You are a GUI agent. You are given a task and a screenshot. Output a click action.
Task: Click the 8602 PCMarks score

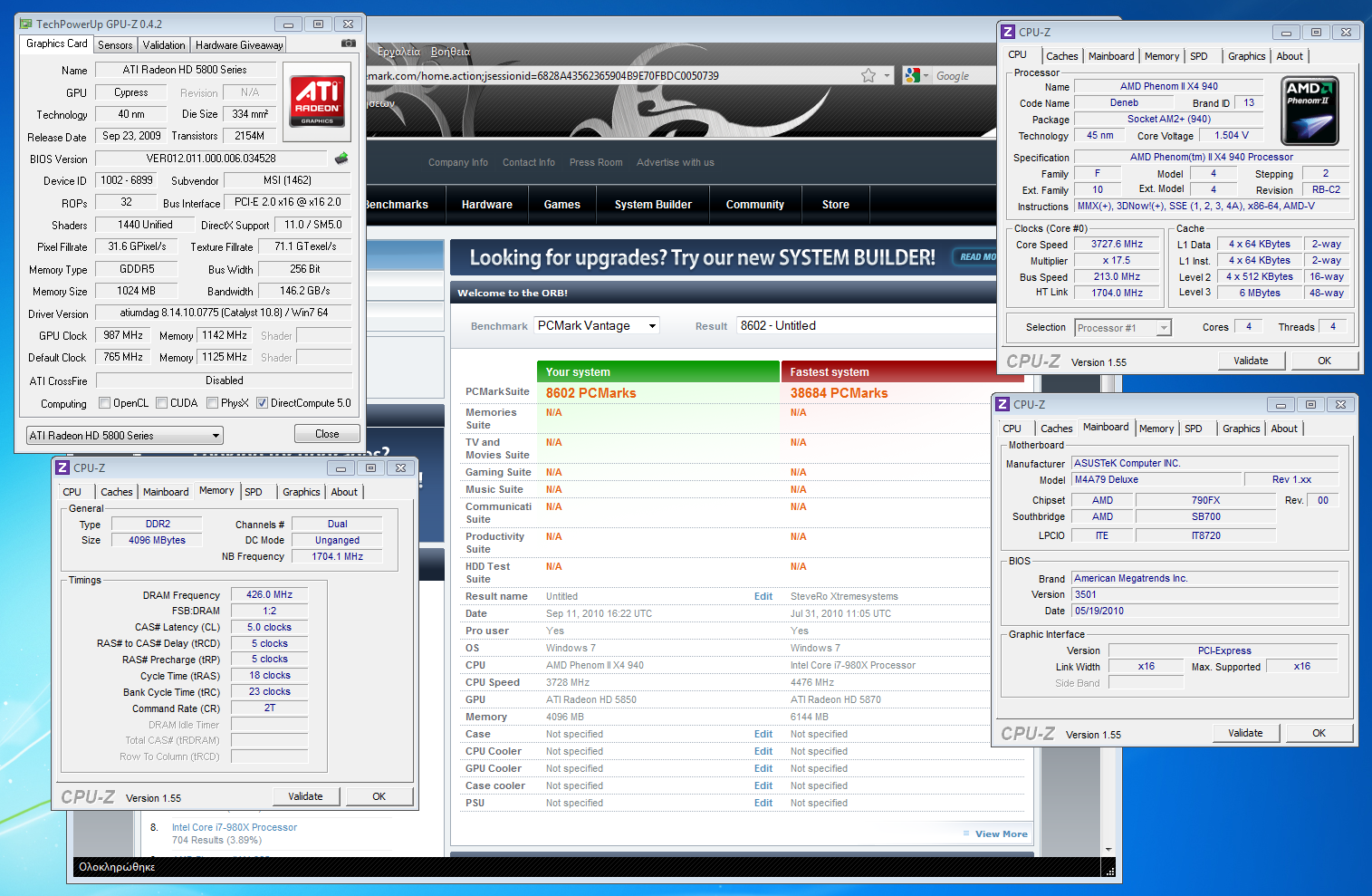pos(590,393)
